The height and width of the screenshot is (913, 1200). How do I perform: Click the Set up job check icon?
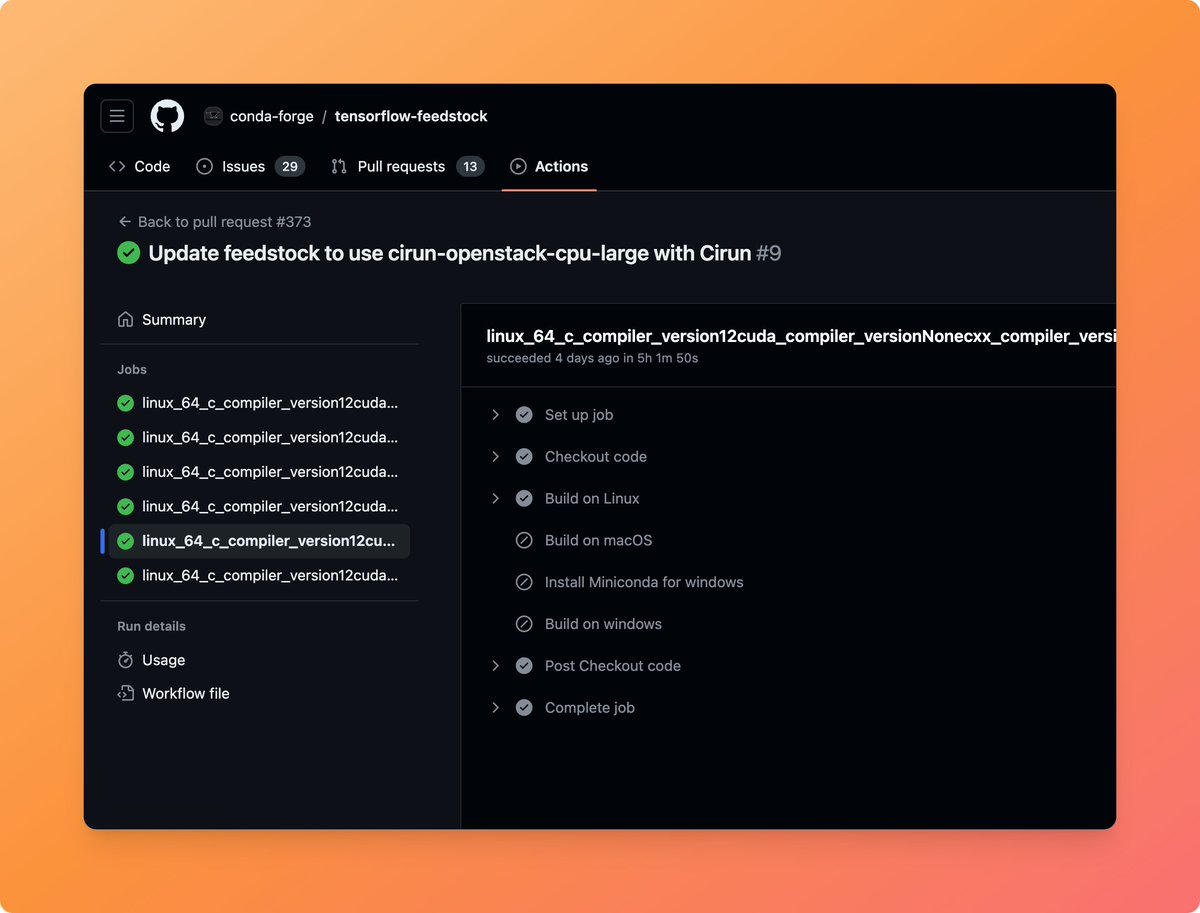pos(524,414)
